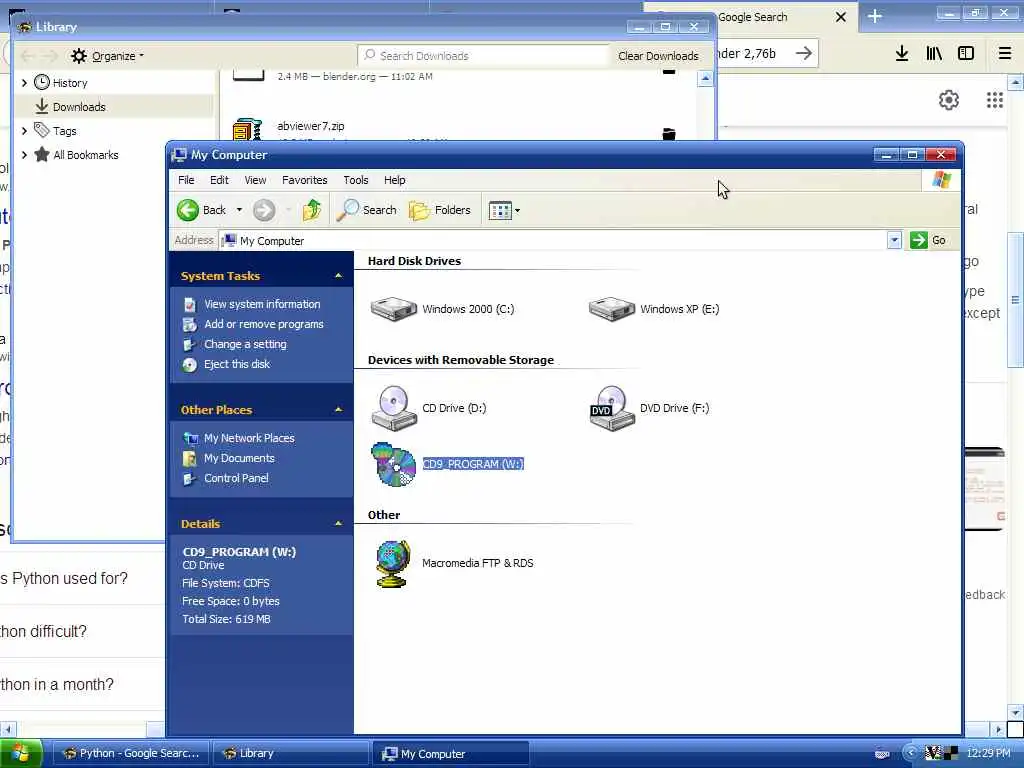The image size is (1024, 768).
Task: Open the Google apps grid icon
Action: pyautogui.click(x=995, y=100)
